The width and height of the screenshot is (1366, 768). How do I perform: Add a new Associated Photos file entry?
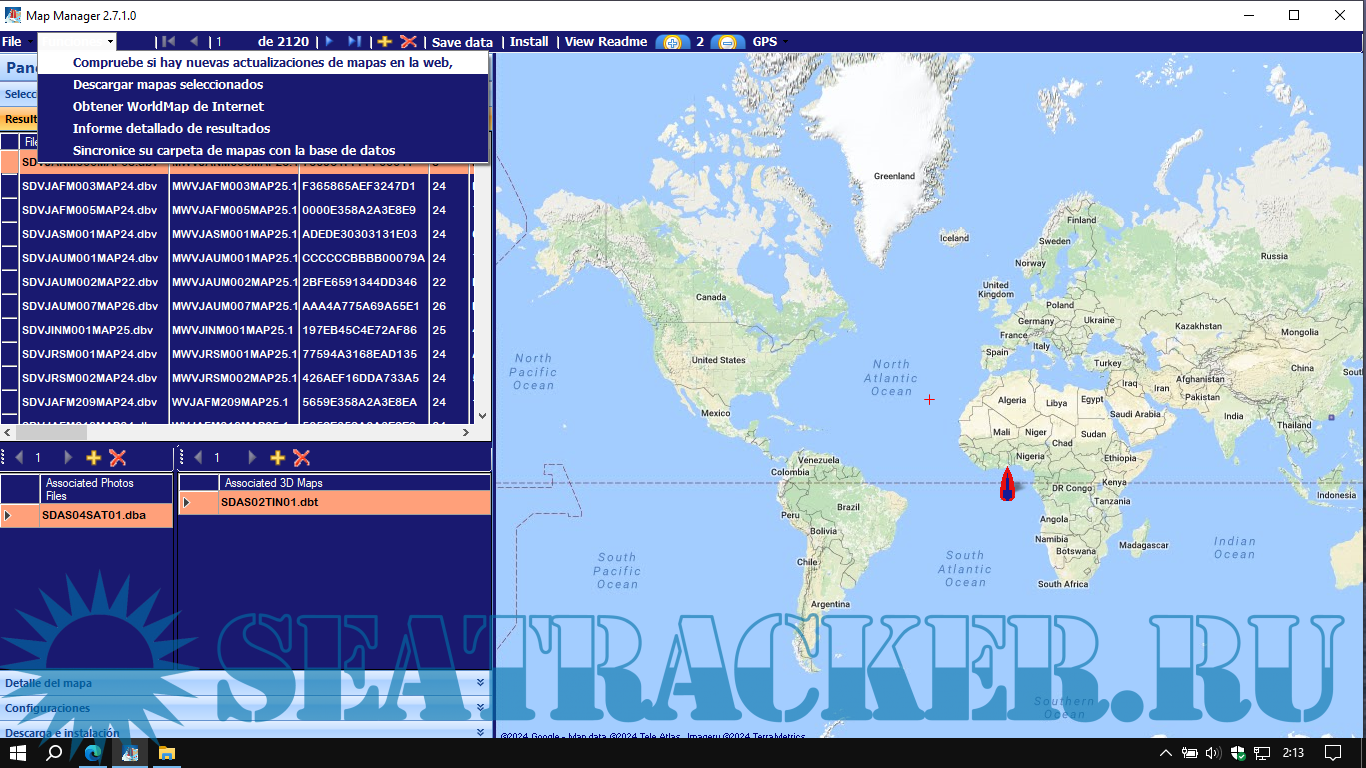point(94,458)
